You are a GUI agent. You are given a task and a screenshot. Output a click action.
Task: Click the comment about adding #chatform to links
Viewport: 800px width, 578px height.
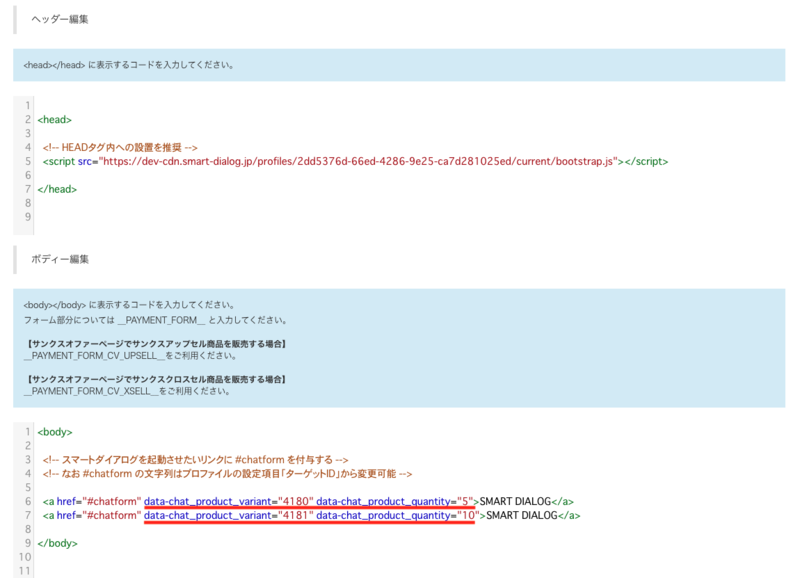click(x=195, y=460)
